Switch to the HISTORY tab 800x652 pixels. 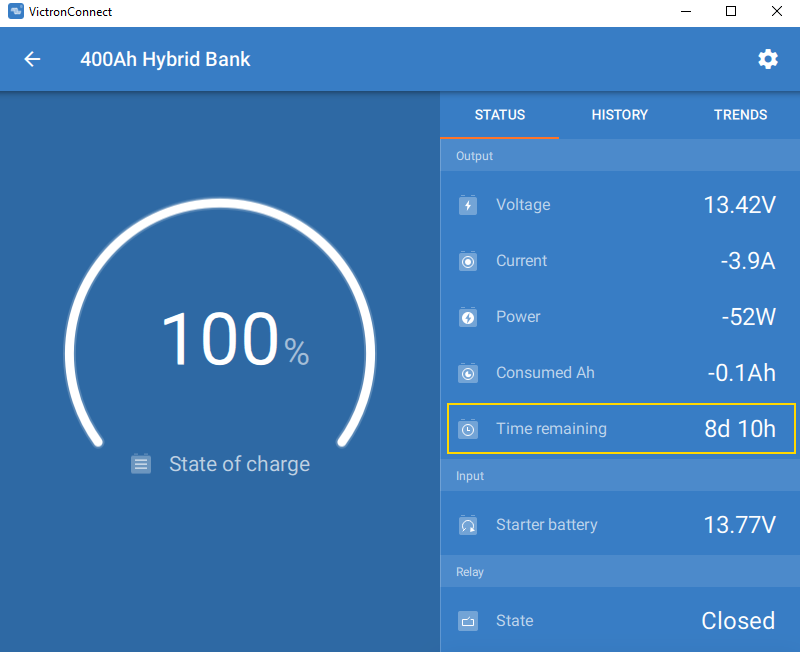pyautogui.click(x=619, y=115)
